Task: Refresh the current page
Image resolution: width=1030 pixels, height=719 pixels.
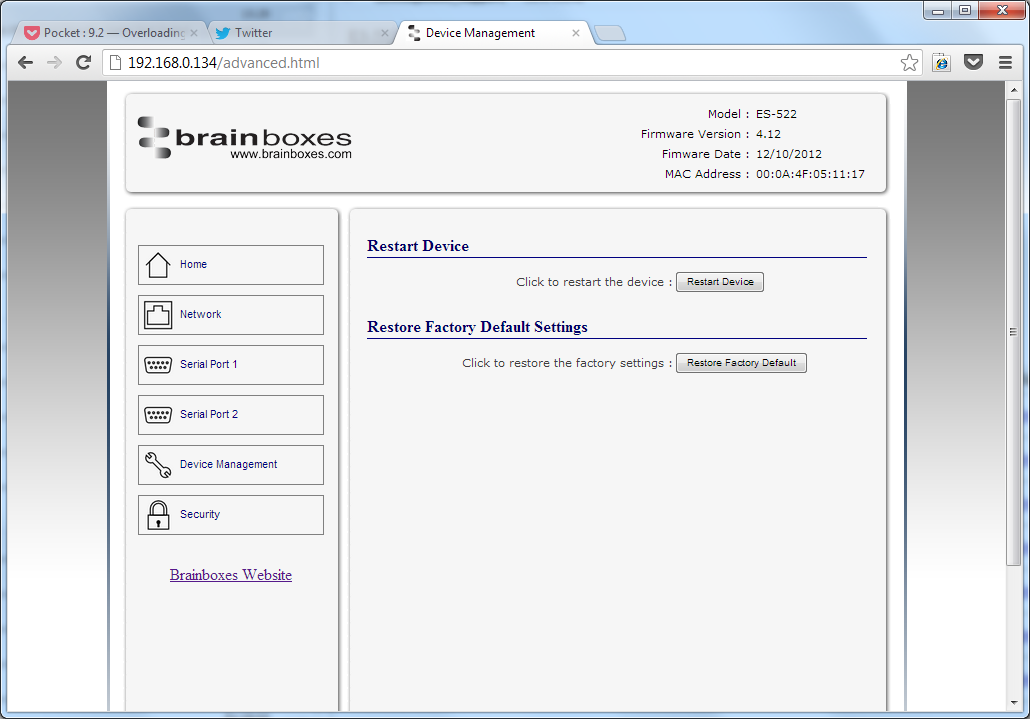Action: (83, 62)
